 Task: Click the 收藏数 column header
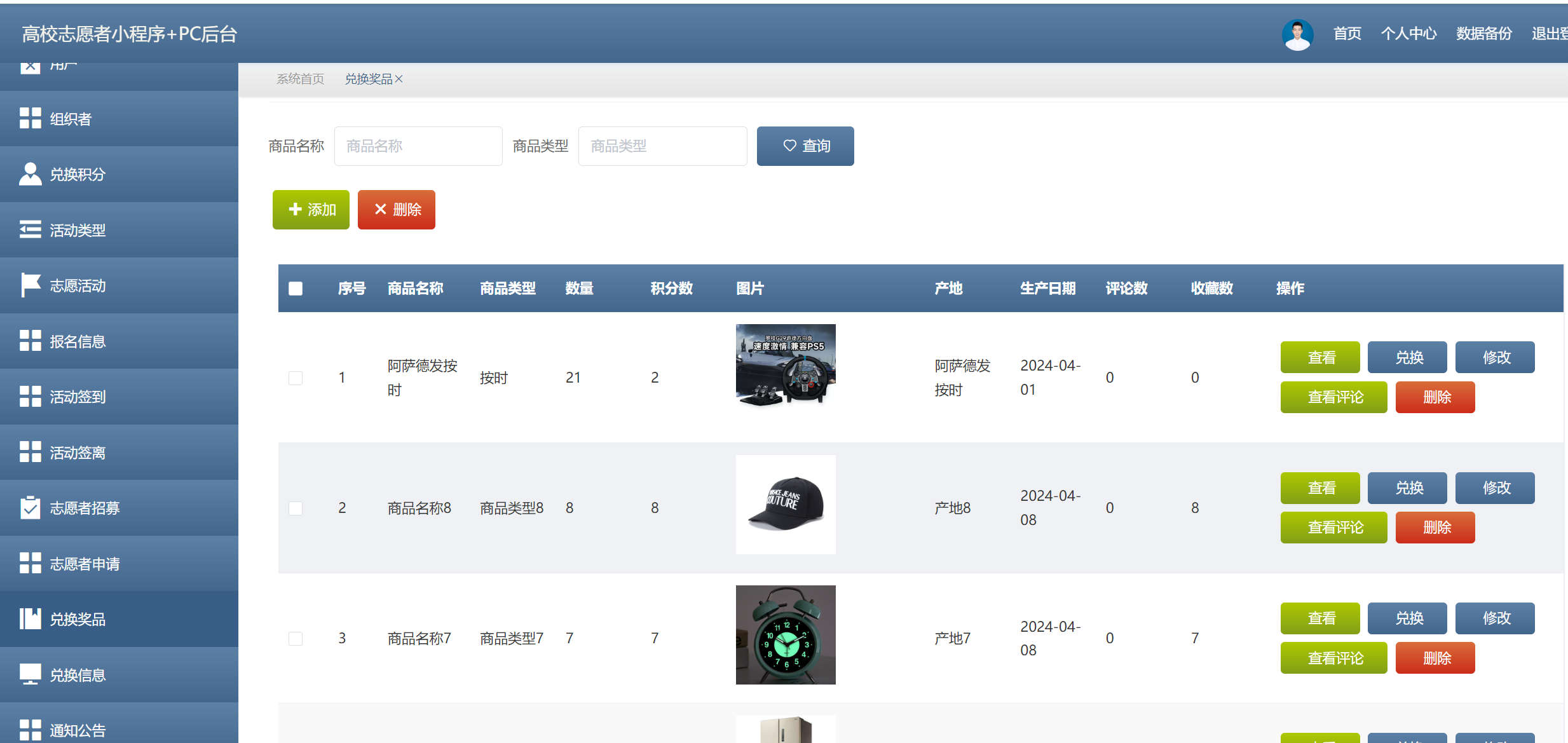point(1211,289)
